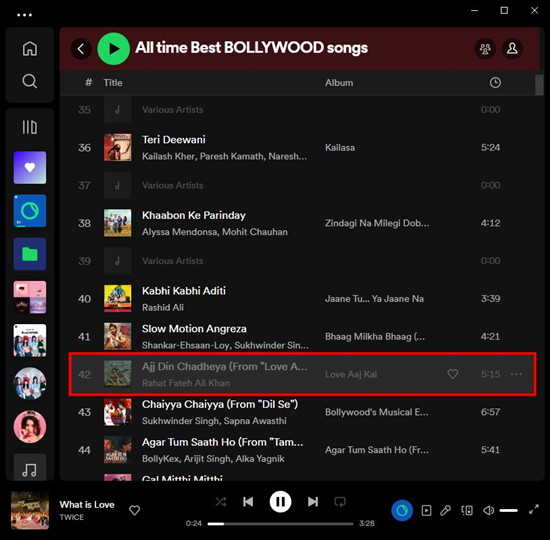Open Your Library icon
This screenshot has width=550, height=540.
30,127
